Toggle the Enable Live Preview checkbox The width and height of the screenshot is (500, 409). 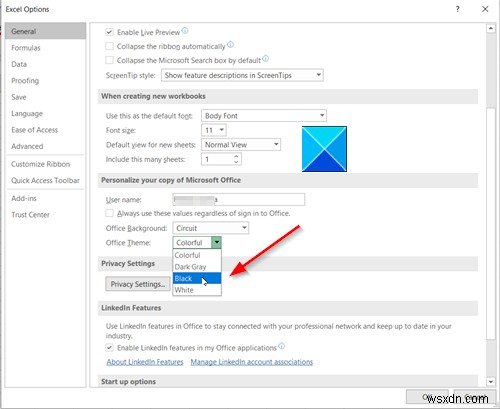pos(109,32)
